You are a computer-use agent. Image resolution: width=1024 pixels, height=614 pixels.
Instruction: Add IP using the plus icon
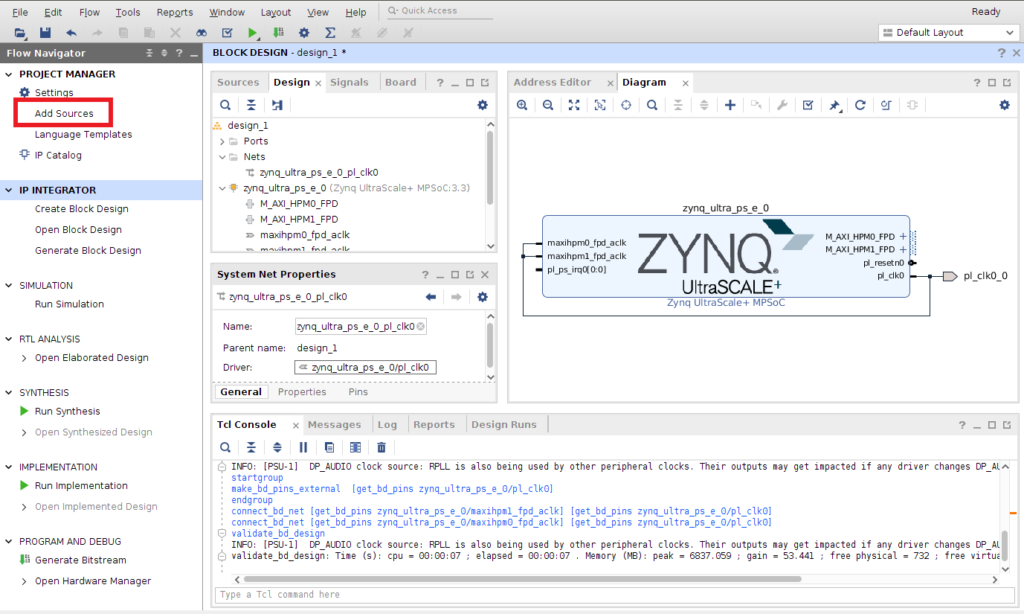click(x=730, y=105)
